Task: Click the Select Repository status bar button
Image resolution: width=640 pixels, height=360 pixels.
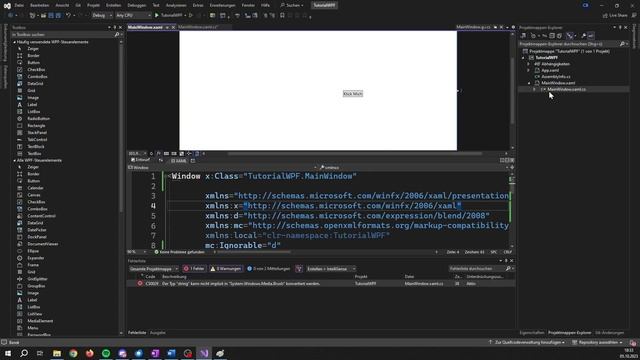Action: click(x=598, y=342)
